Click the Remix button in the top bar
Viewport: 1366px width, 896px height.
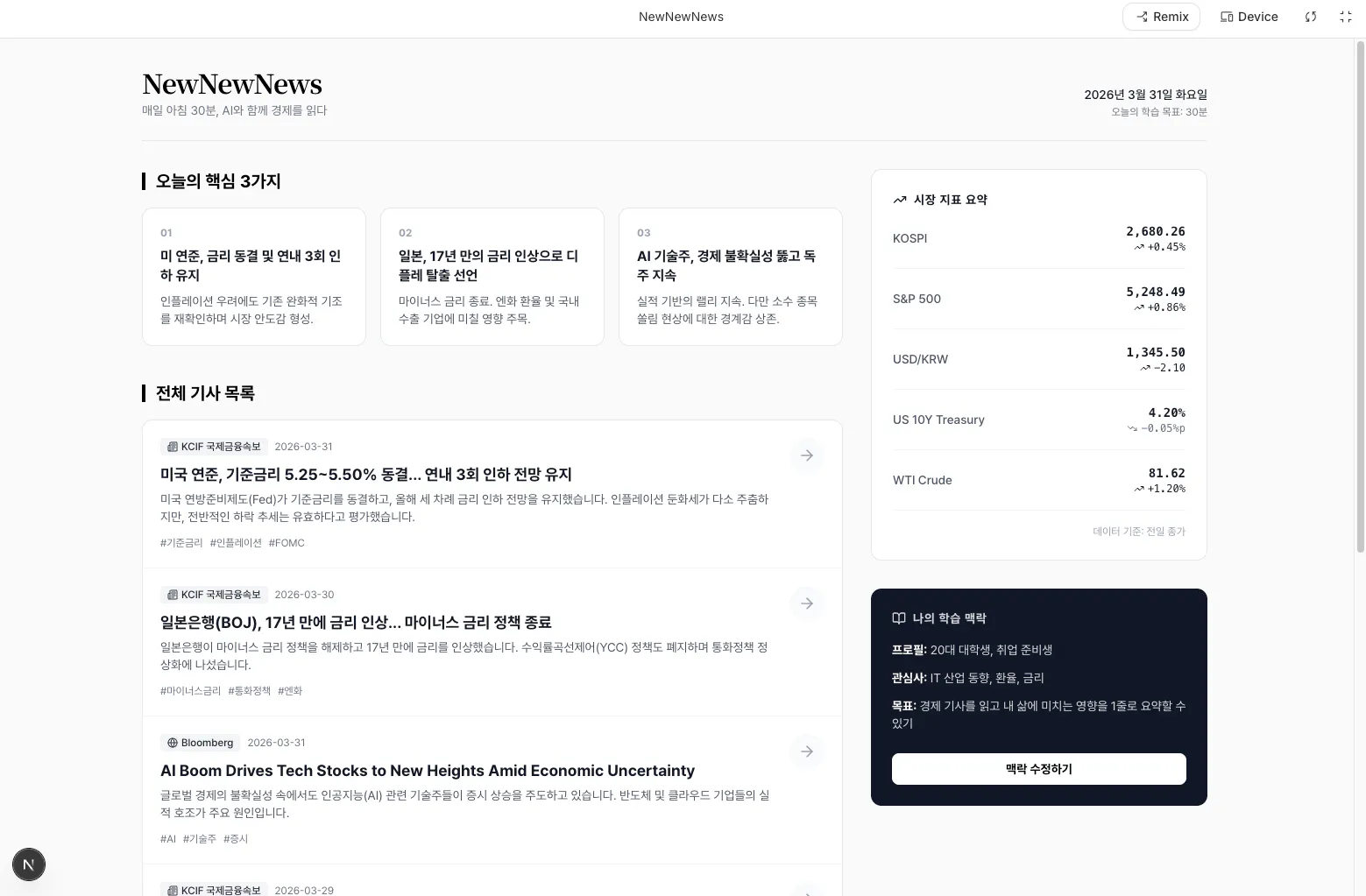tap(1161, 16)
